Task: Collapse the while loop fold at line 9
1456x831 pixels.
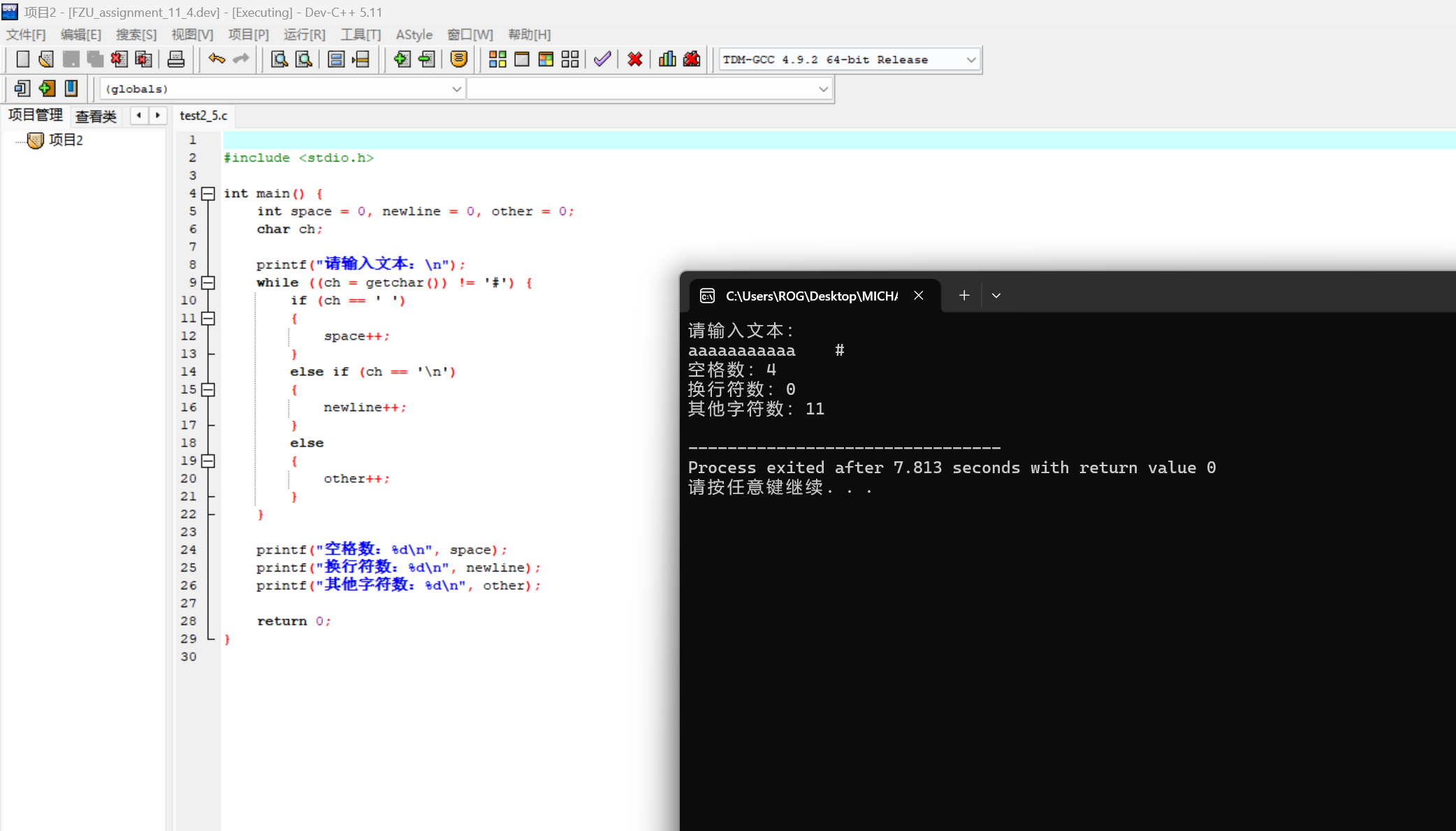Action: tap(208, 282)
